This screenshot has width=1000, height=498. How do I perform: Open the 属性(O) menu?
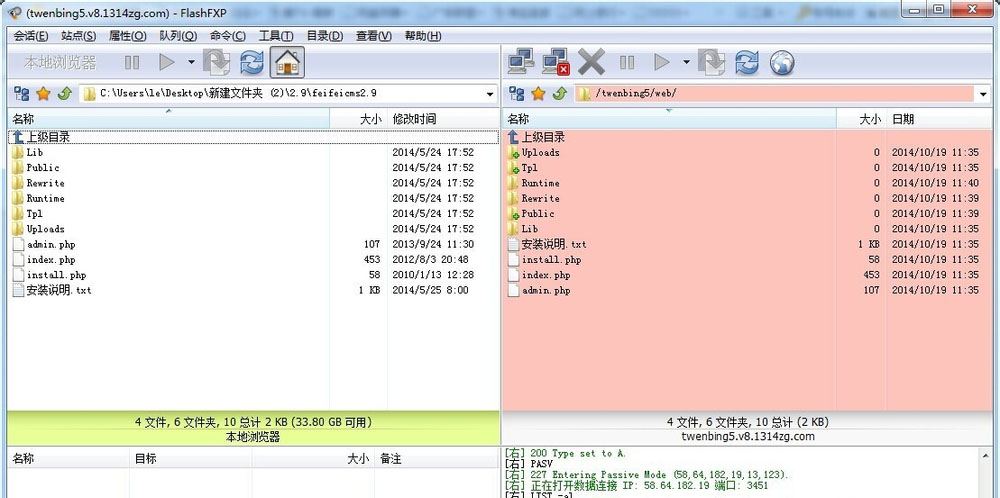[128, 36]
